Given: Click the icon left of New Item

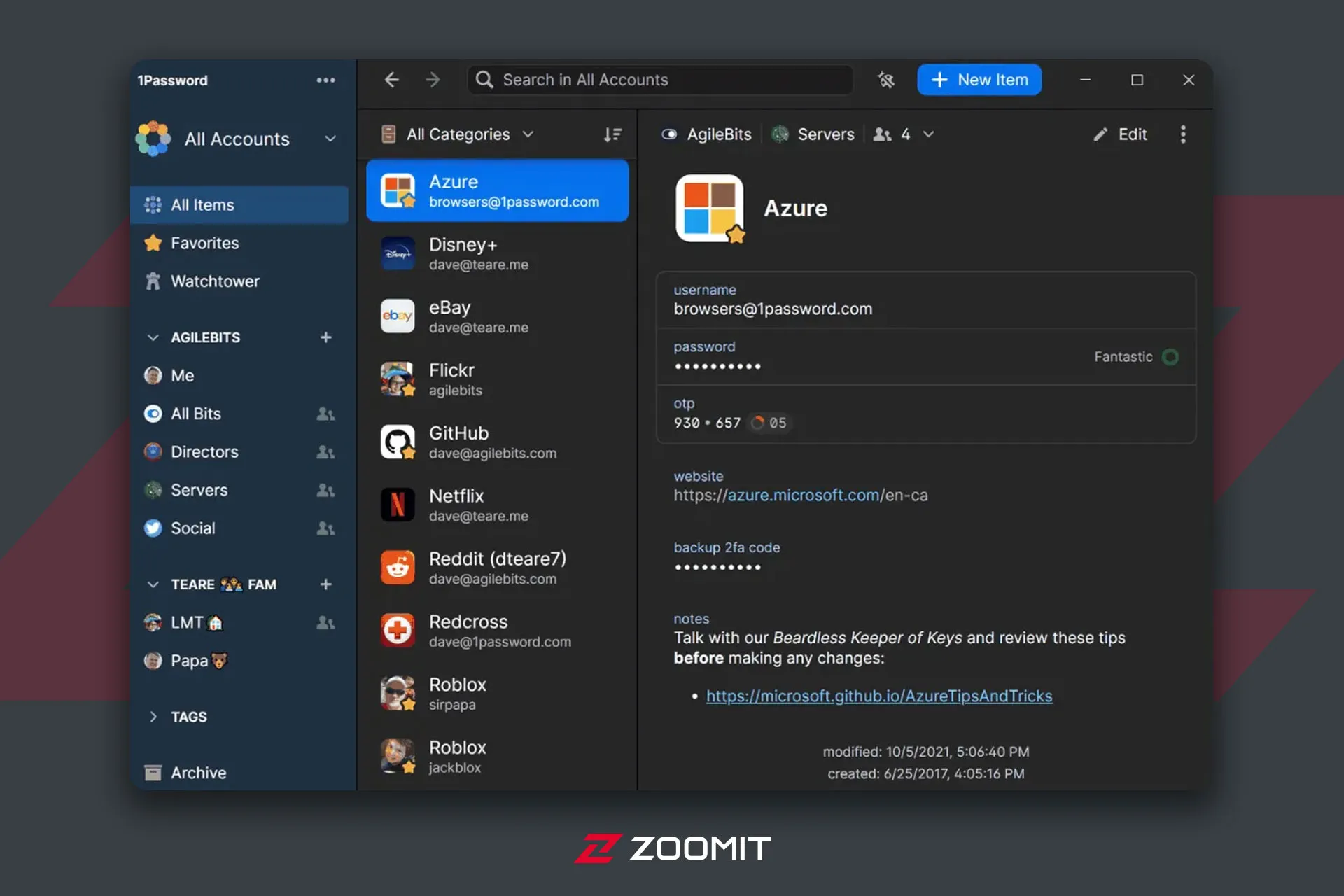Looking at the screenshot, I should [x=886, y=80].
